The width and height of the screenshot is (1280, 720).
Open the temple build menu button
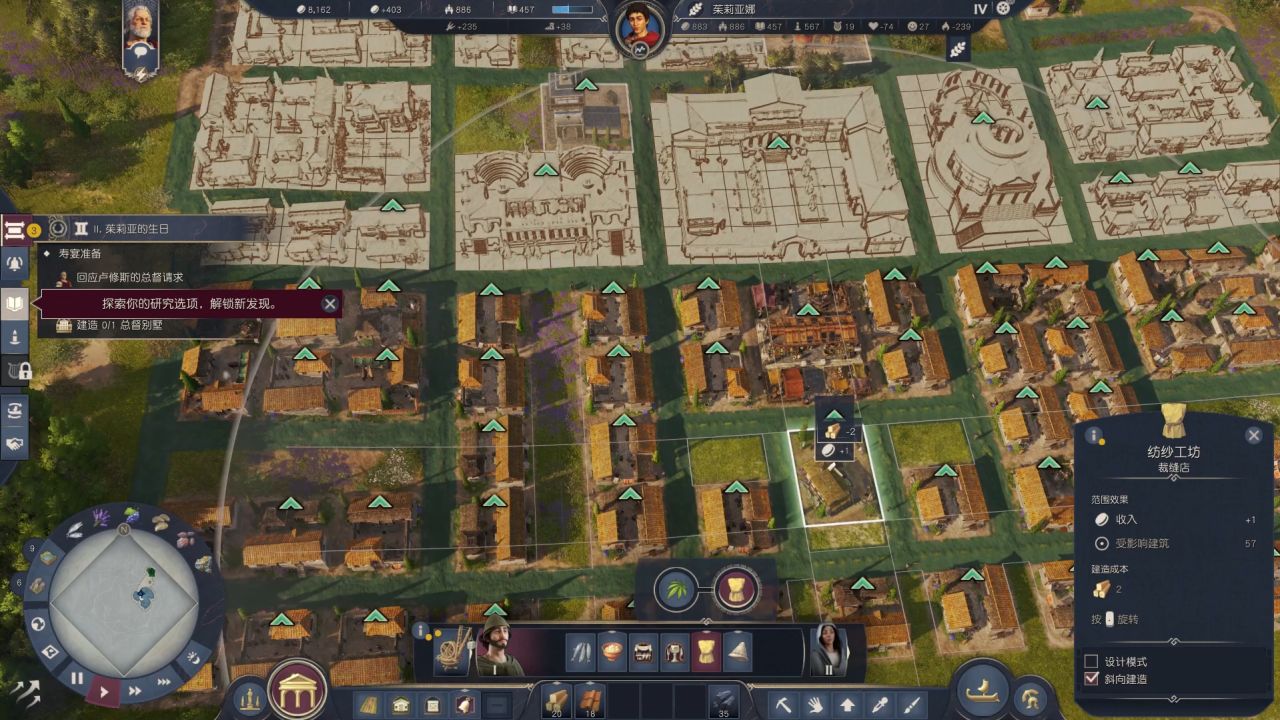(298, 690)
